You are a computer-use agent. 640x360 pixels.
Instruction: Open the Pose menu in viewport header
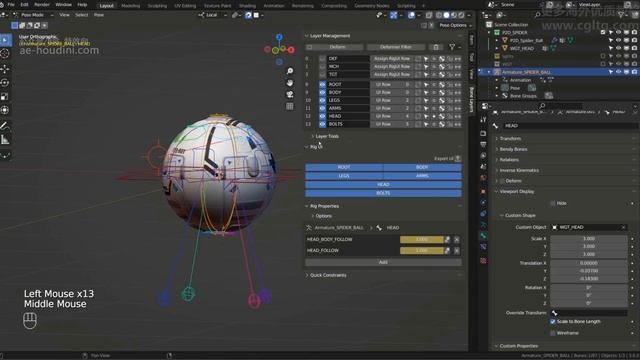point(99,15)
